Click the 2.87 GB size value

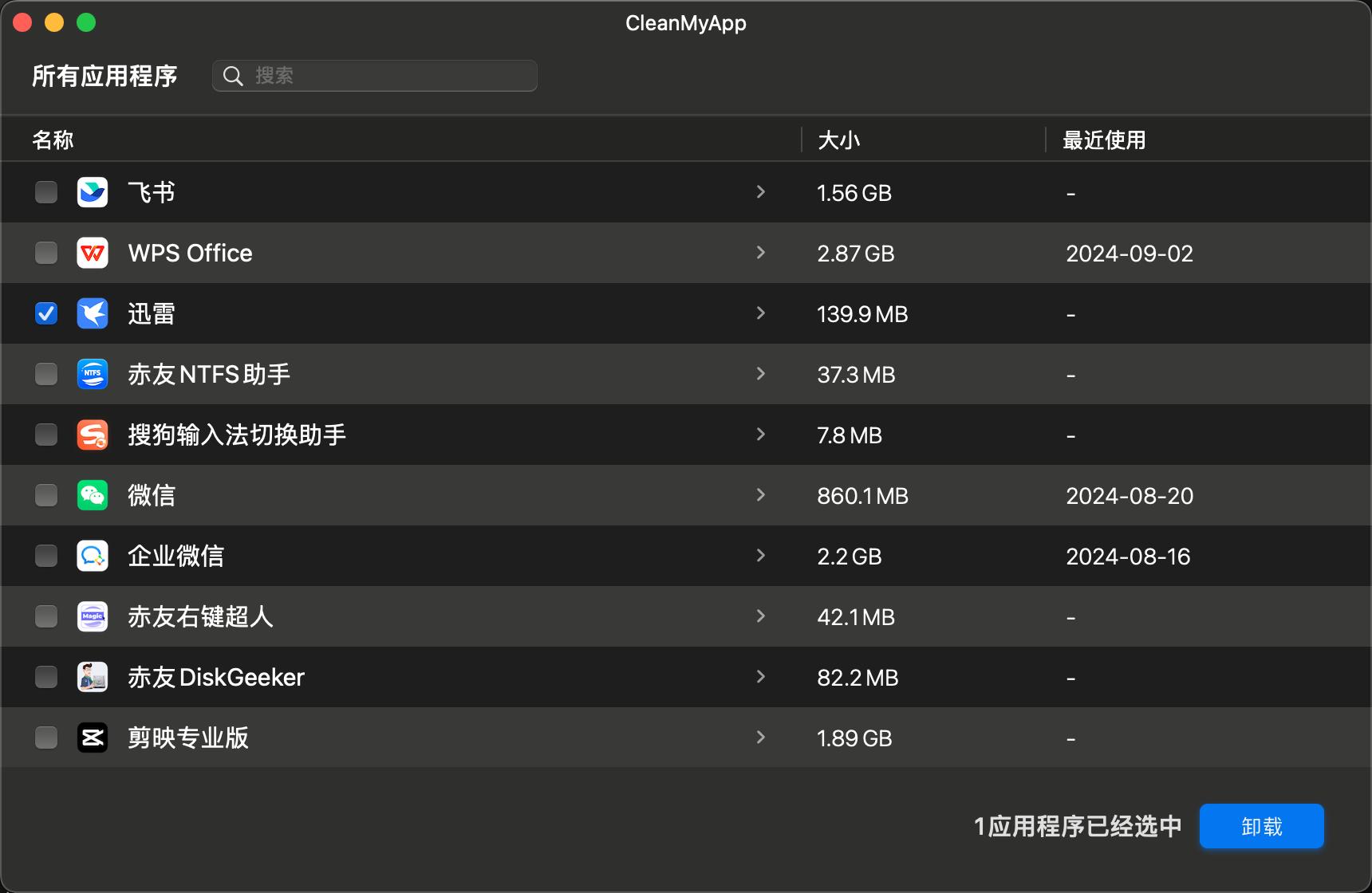pos(856,254)
